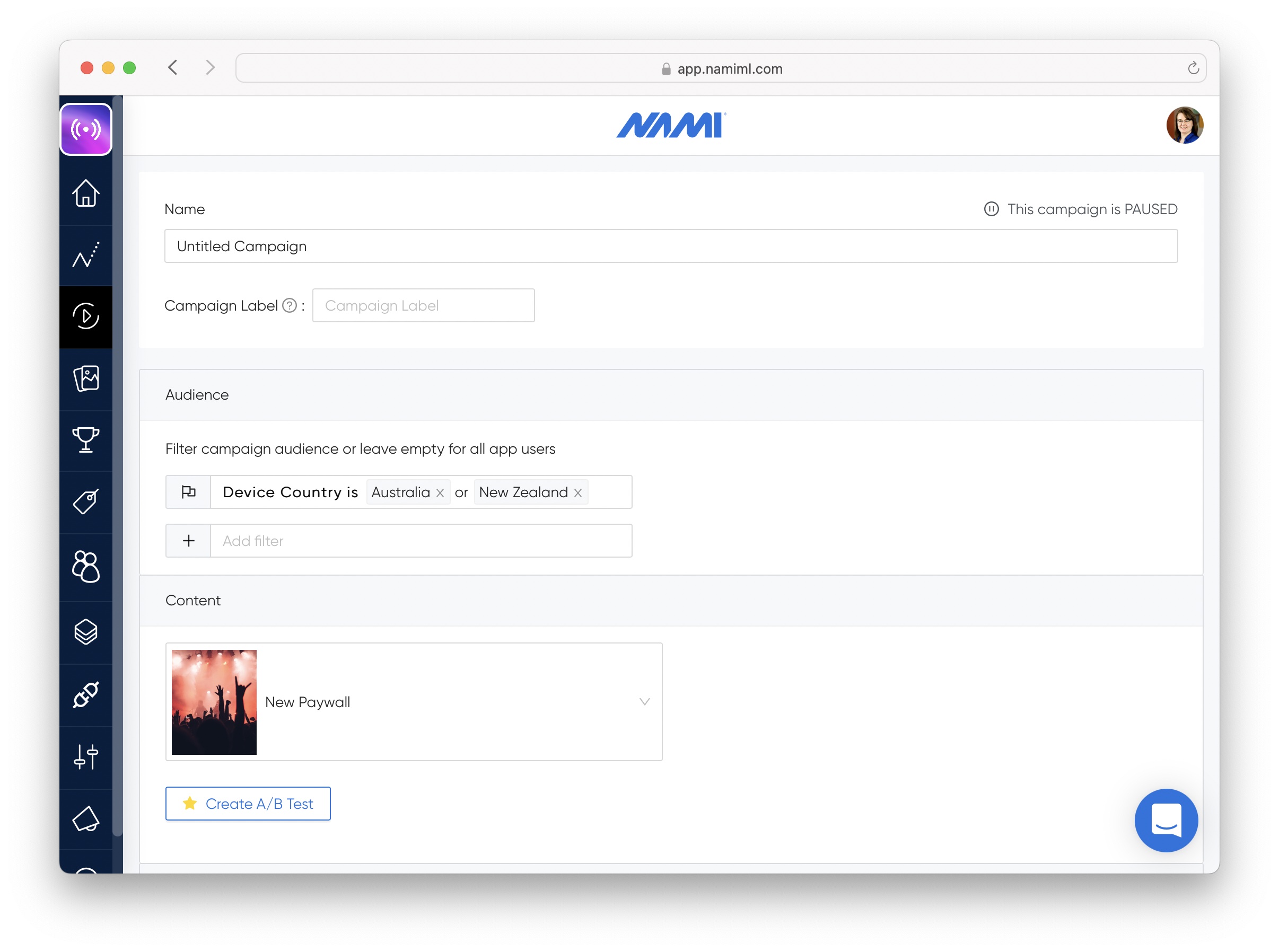The image size is (1279, 952).
Task: Open the chat support bubble
Action: pos(1166,819)
